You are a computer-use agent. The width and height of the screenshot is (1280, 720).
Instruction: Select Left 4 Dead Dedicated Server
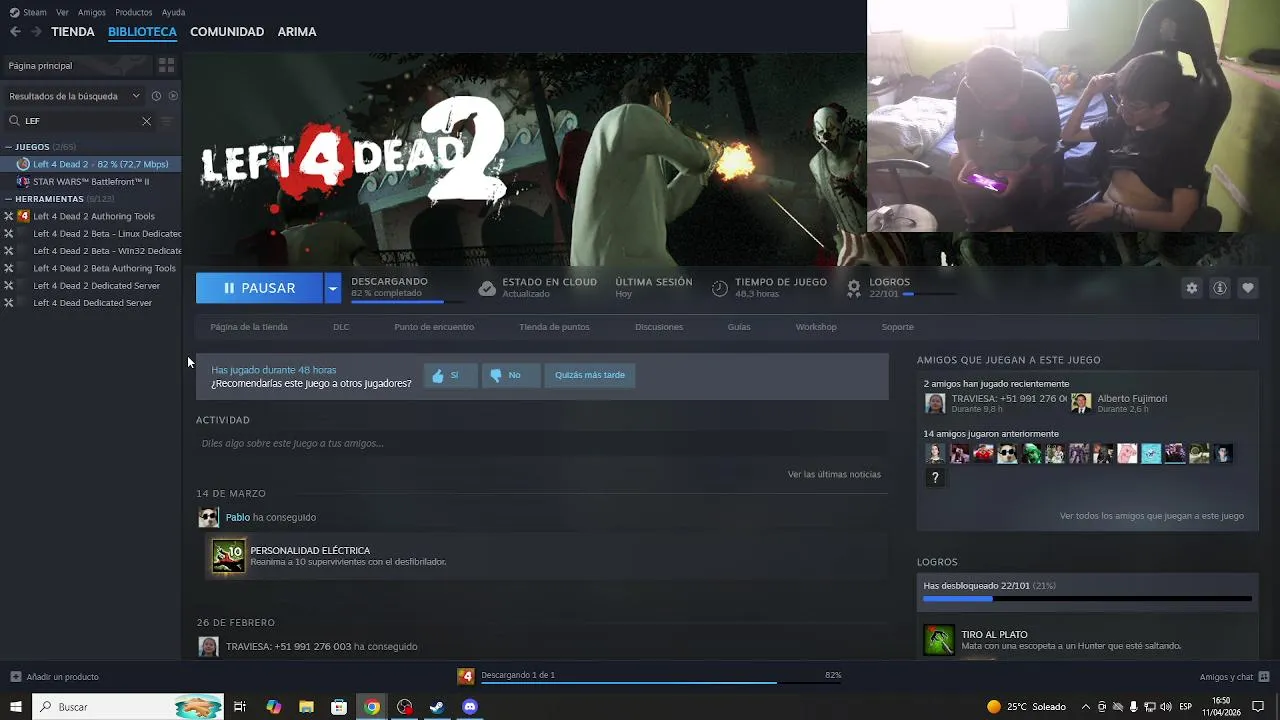pos(91,303)
